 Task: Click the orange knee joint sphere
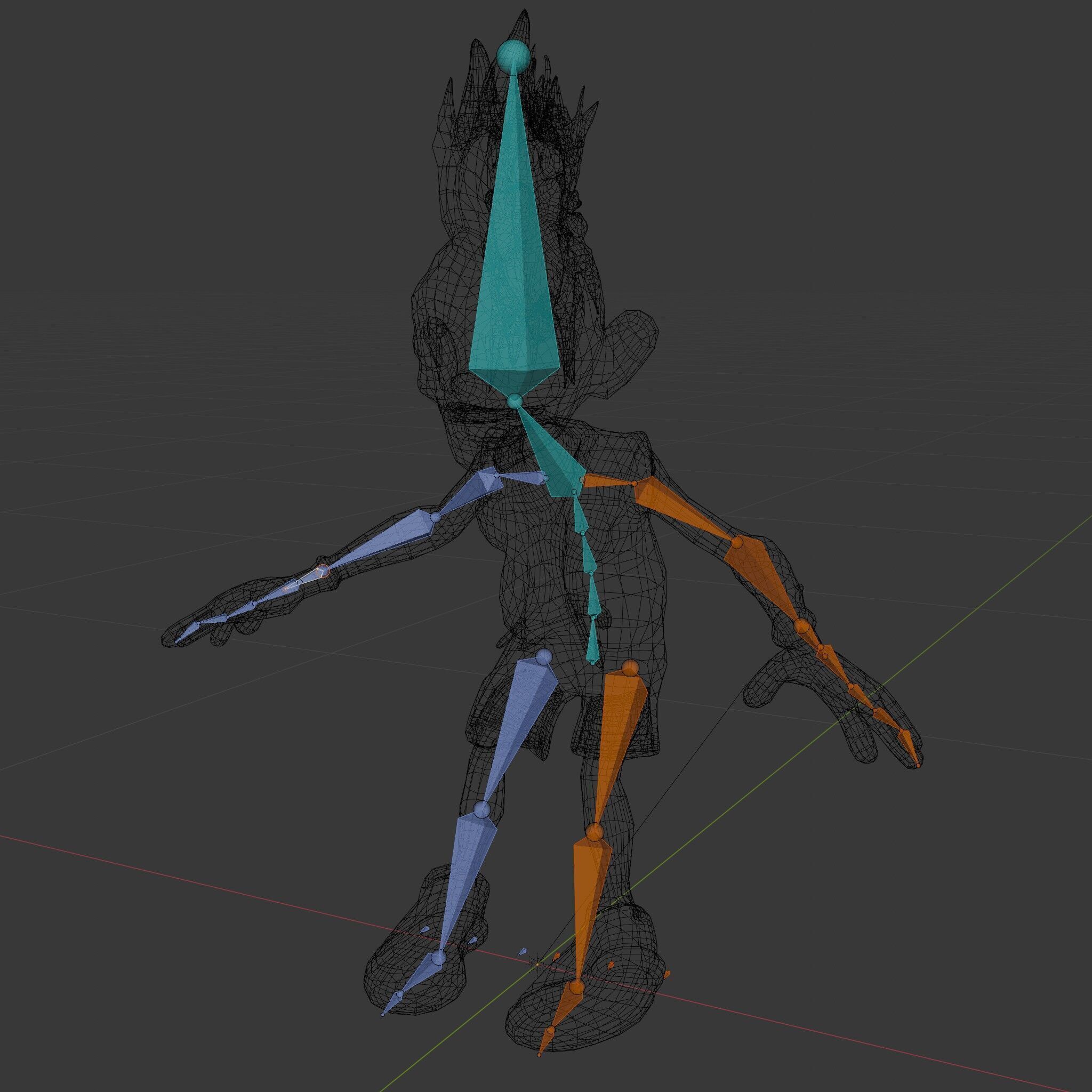pyautogui.click(x=593, y=832)
